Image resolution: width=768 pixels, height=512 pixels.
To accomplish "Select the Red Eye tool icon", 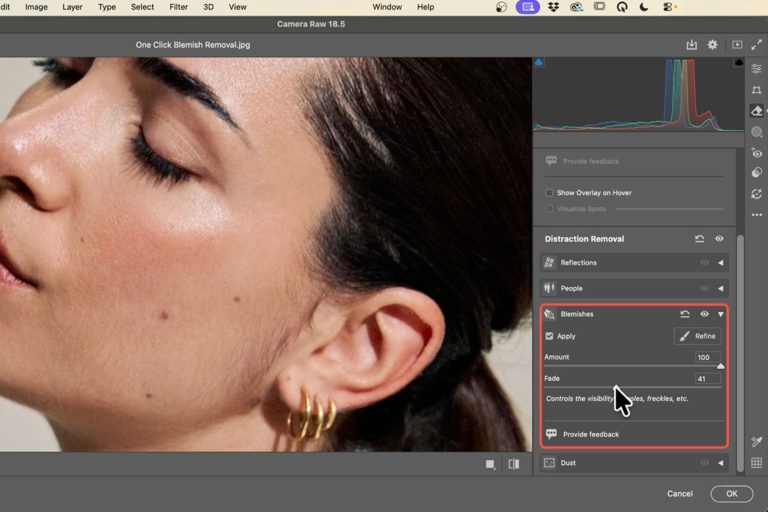I will pyautogui.click(x=757, y=153).
